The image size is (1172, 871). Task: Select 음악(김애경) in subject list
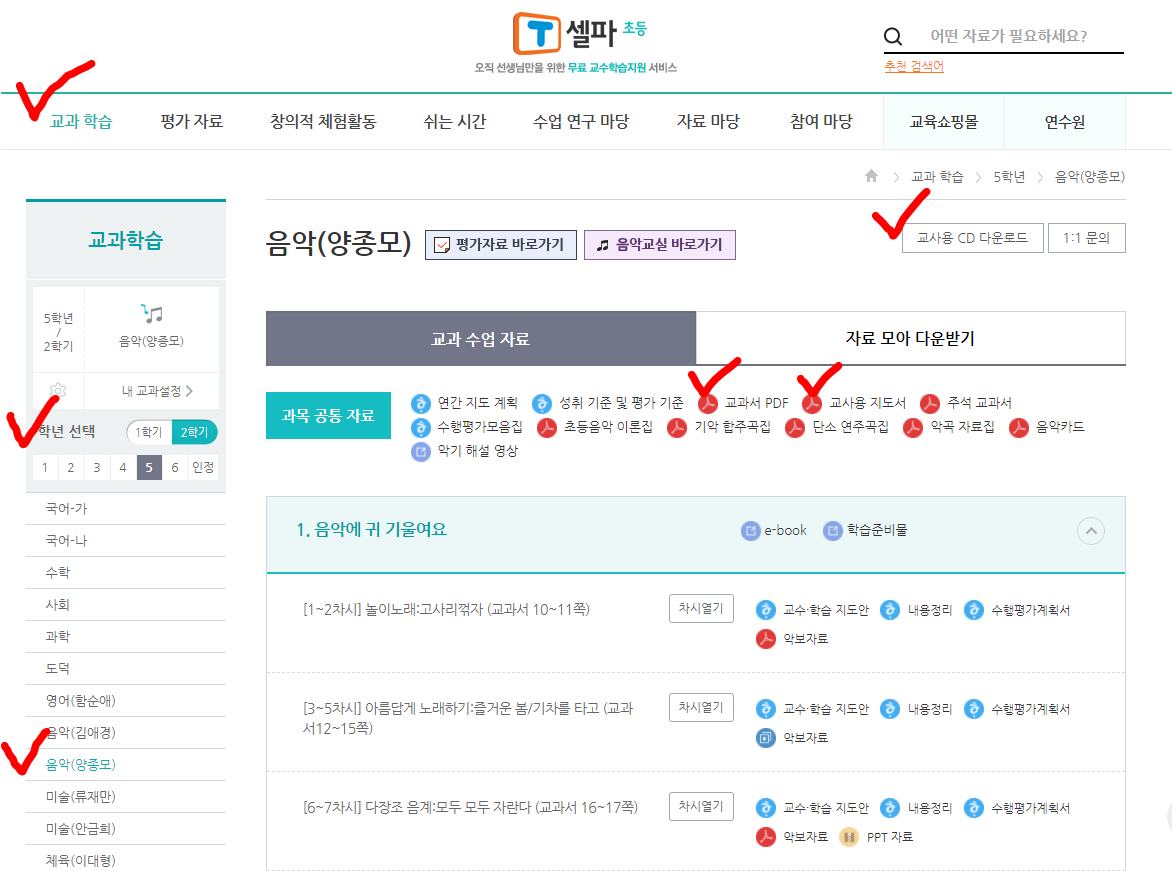pyautogui.click(x=81, y=733)
